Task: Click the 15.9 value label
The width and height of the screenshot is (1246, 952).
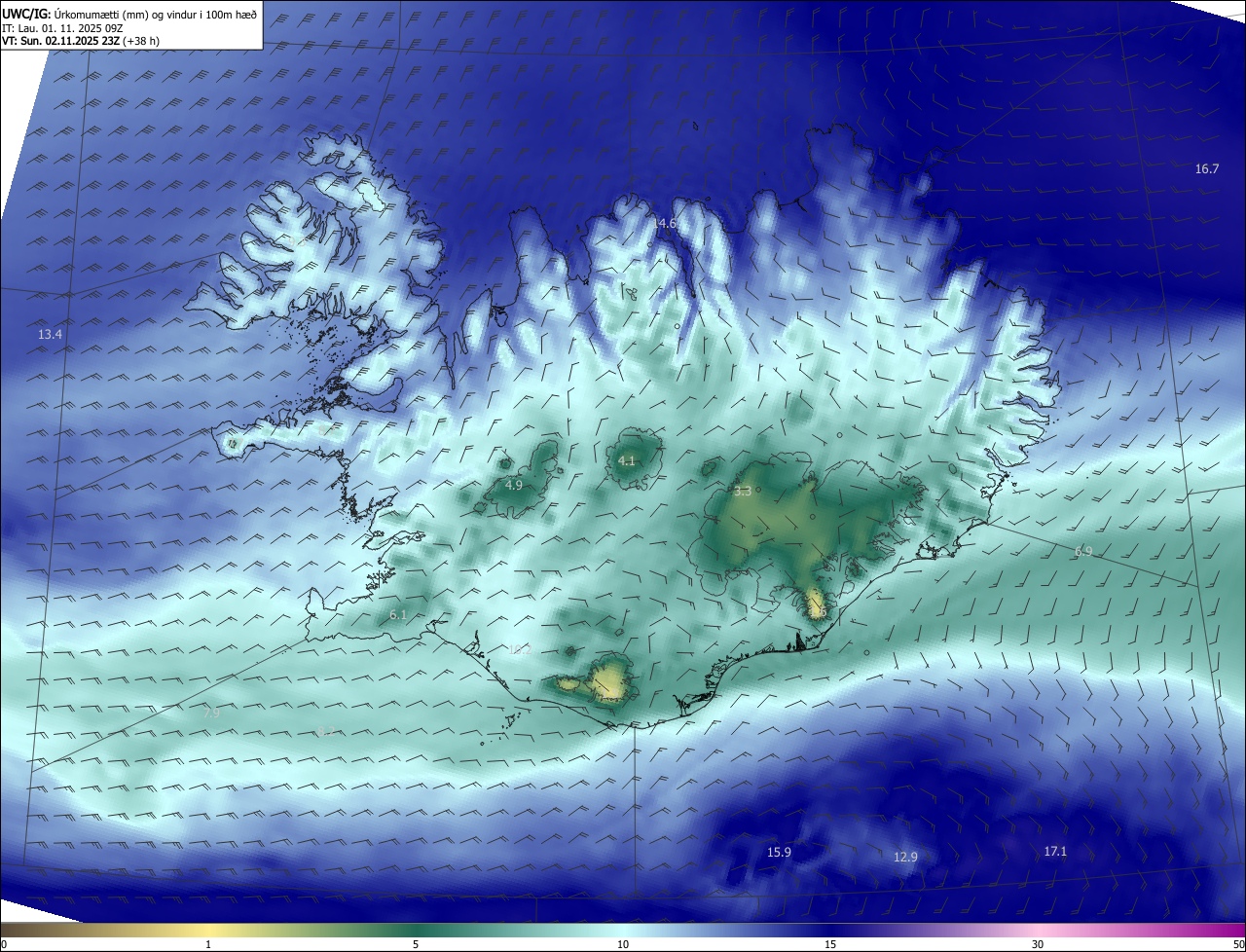Action: (x=779, y=853)
